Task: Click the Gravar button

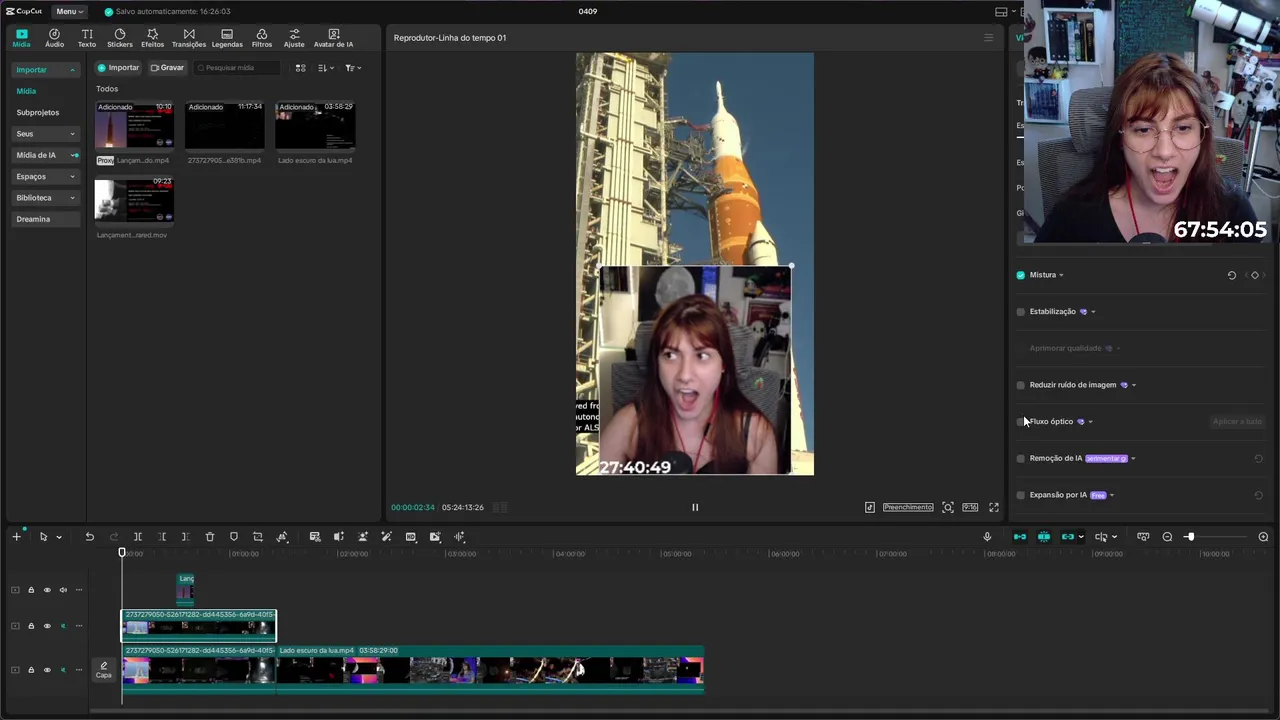Action: click(167, 68)
